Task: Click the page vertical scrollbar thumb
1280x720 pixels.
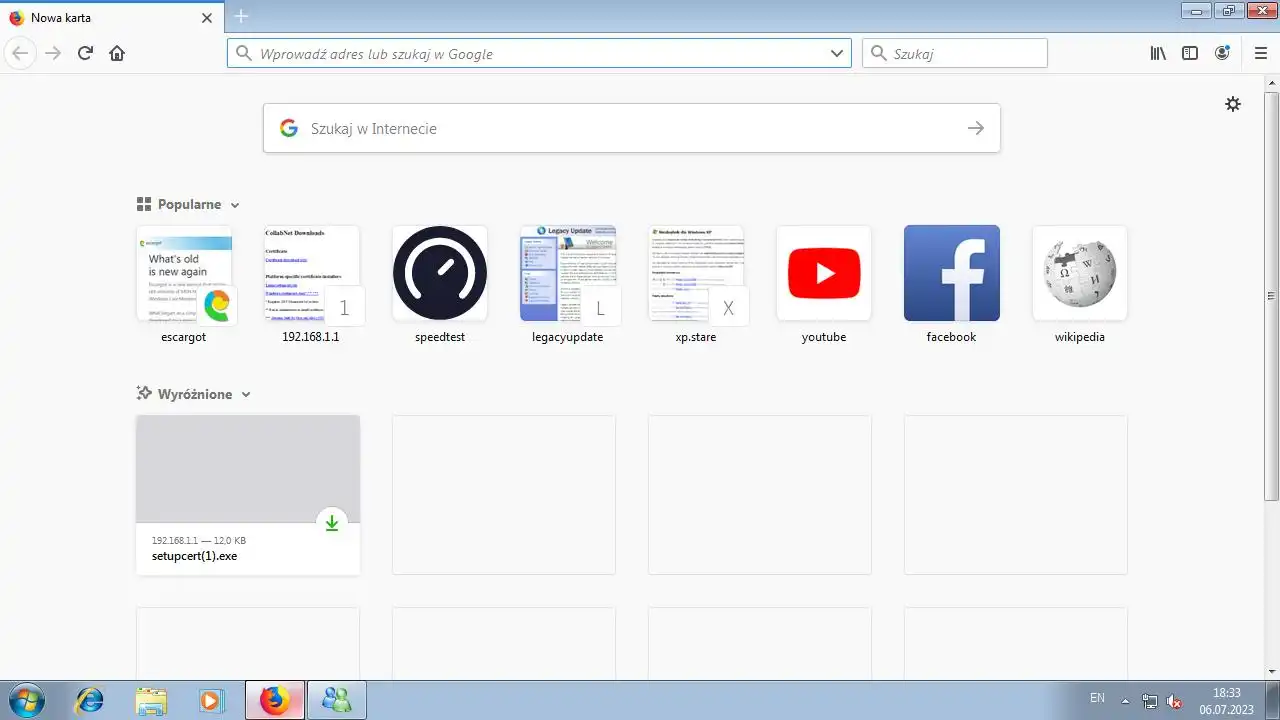Action: (x=1271, y=296)
